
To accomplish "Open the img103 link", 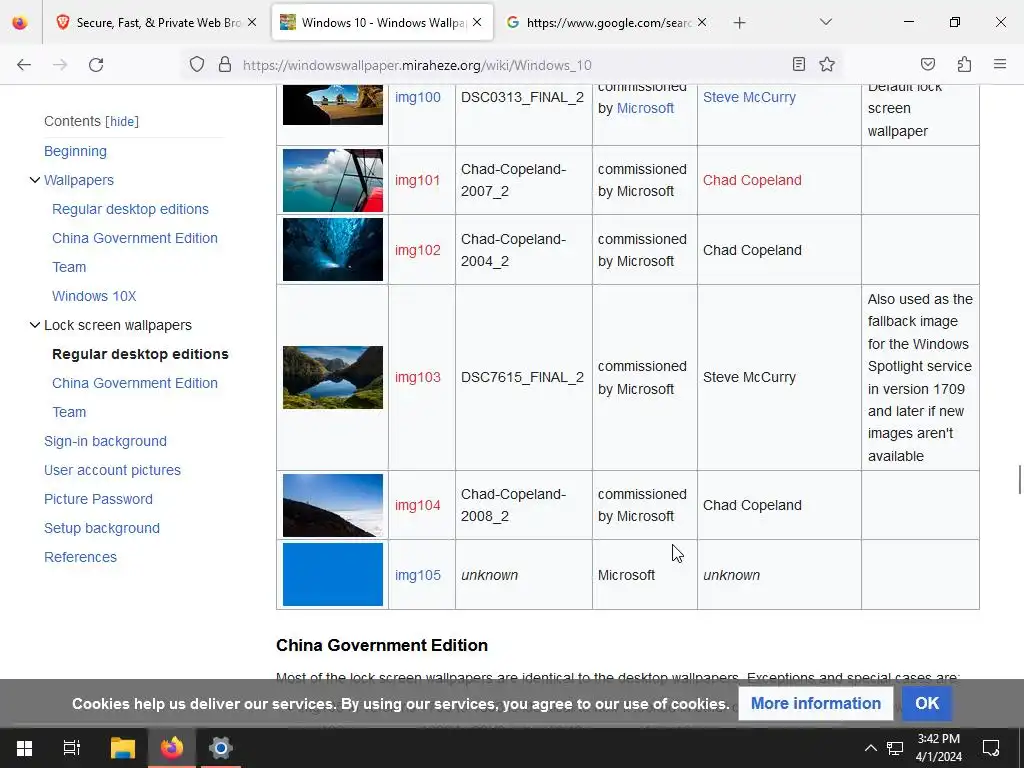I will [418, 377].
